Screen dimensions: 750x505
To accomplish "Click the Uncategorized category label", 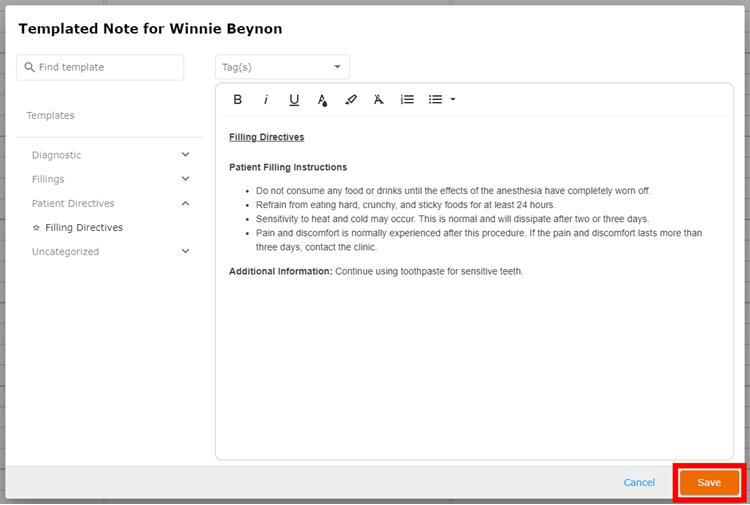I will (66, 252).
